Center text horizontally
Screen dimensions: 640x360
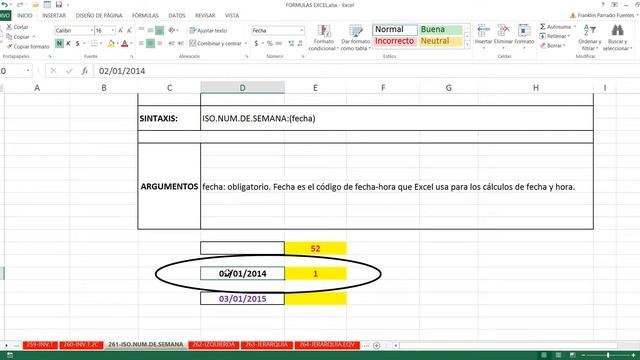point(150,43)
